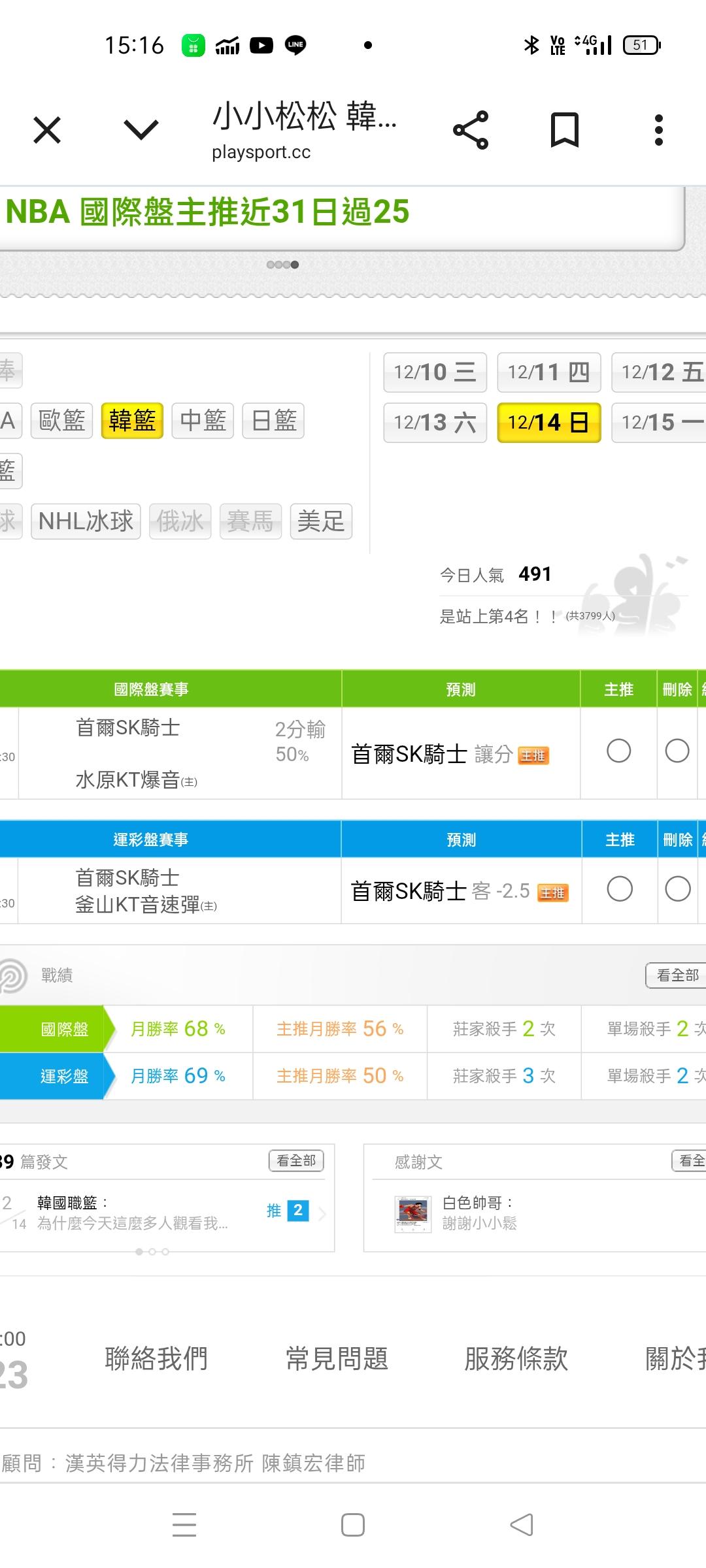
Task: Select the 12/13 六 date tab
Action: coord(435,423)
